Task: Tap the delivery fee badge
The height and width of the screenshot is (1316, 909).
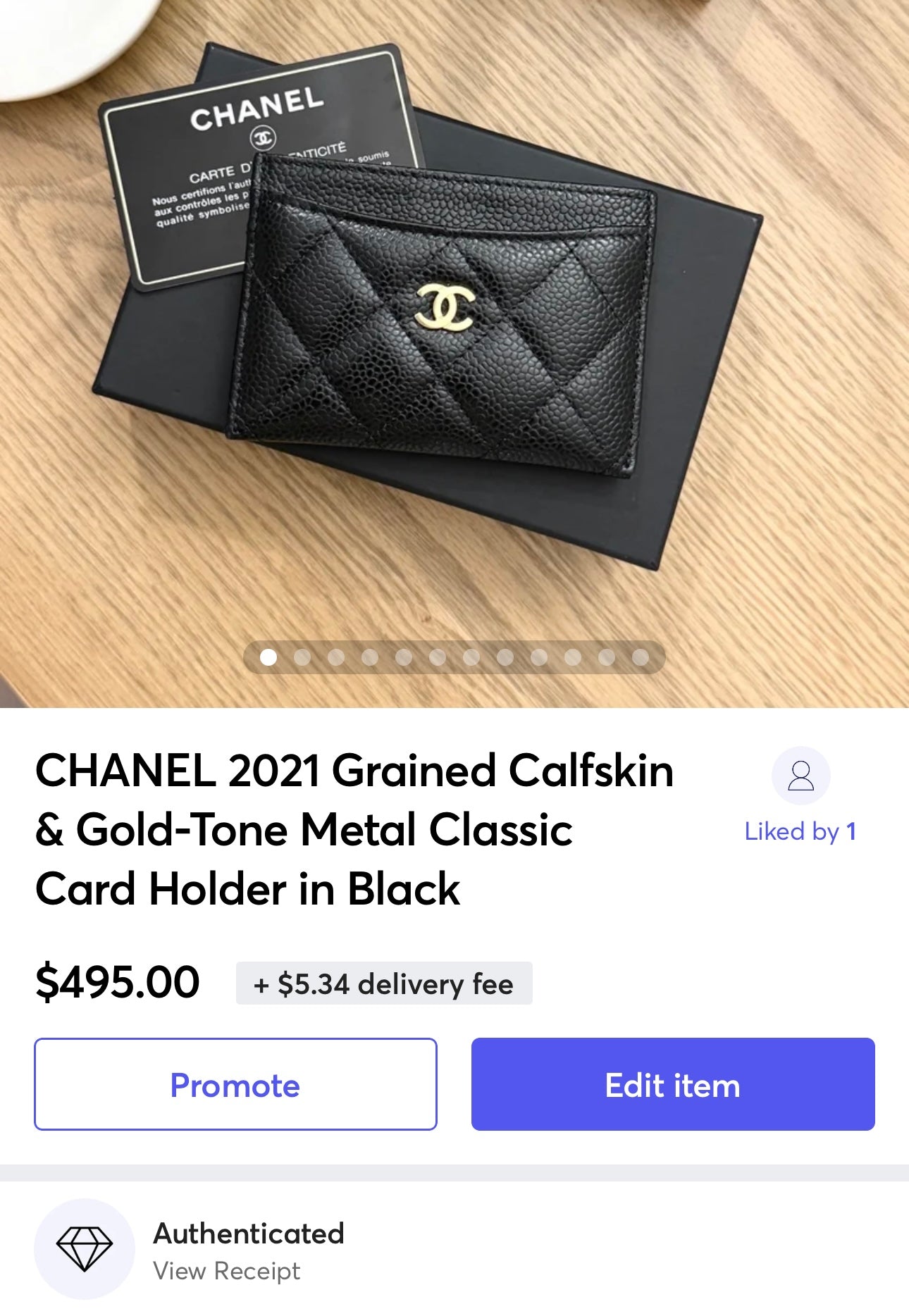Action: pyautogui.click(x=384, y=983)
